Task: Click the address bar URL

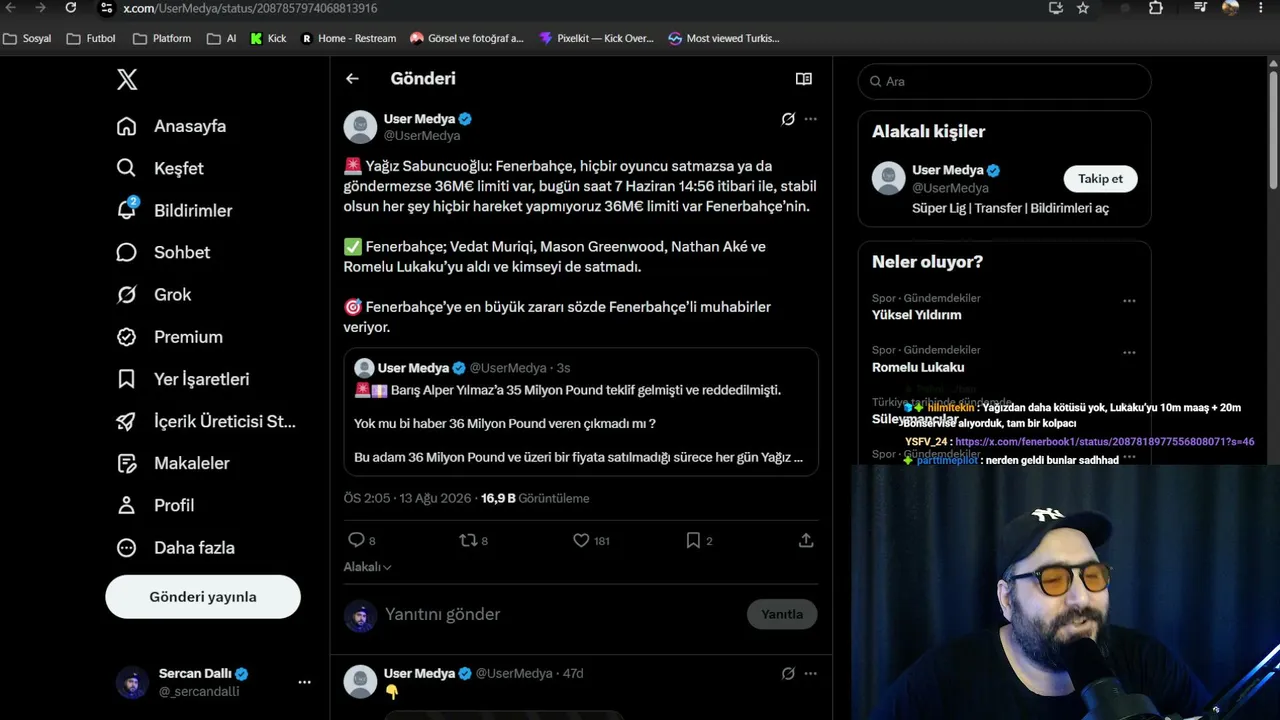Action: pos(250,8)
